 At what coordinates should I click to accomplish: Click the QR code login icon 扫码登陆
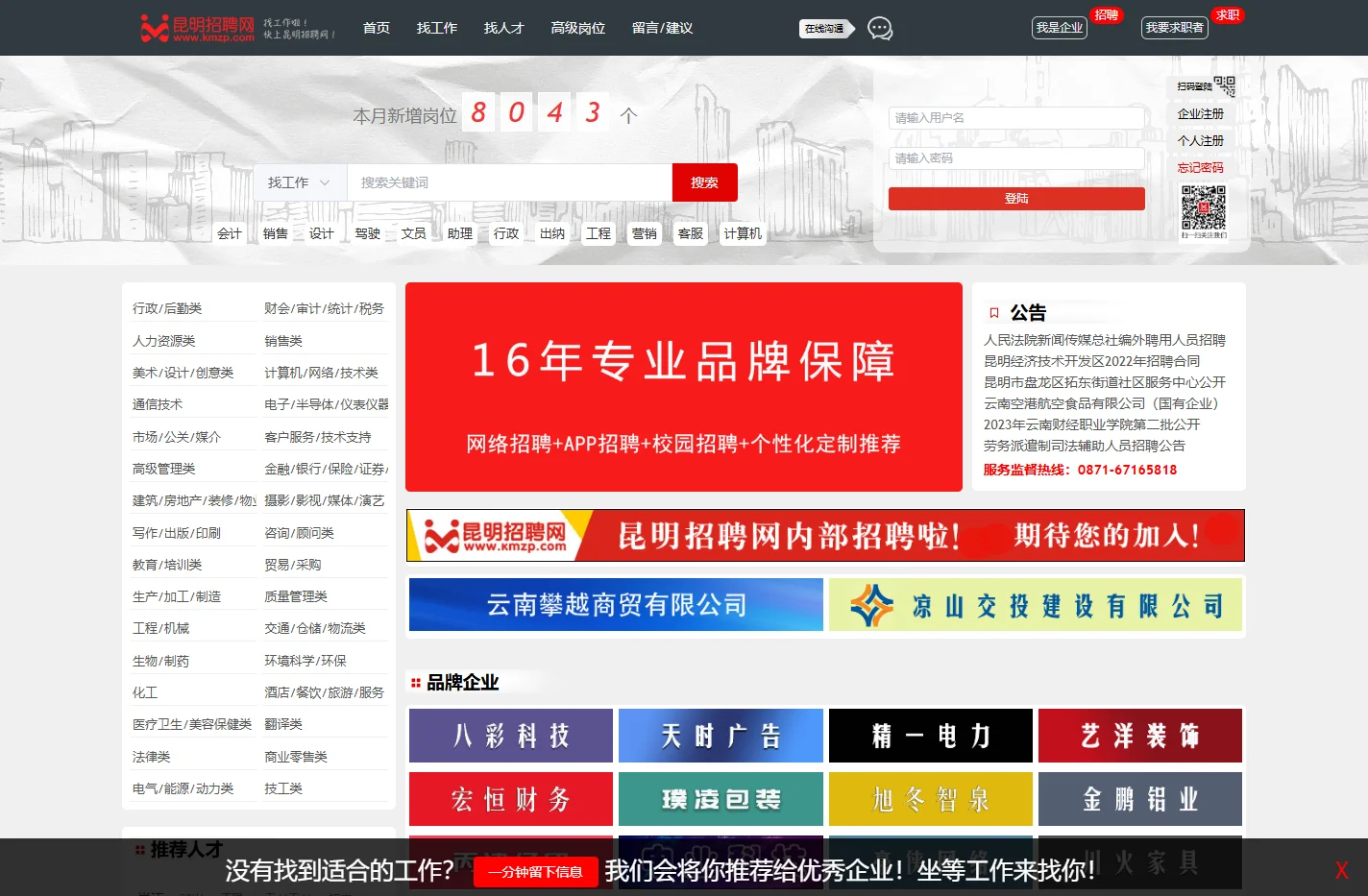(x=1206, y=86)
